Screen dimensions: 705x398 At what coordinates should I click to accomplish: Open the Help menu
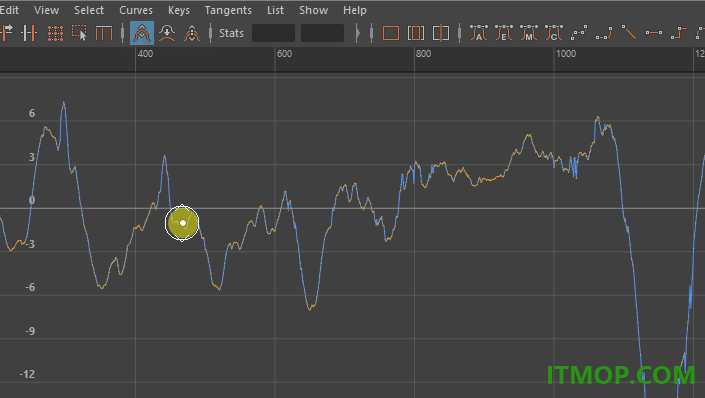coord(355,10)
